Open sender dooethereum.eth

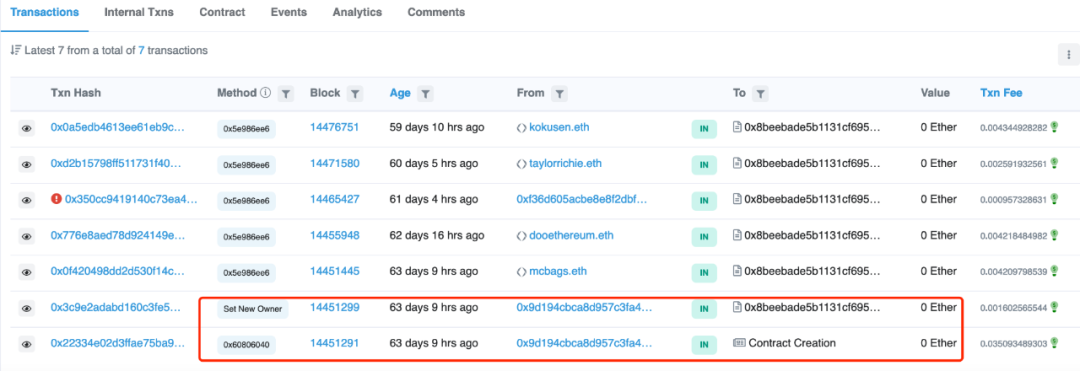tap(571, 235)
